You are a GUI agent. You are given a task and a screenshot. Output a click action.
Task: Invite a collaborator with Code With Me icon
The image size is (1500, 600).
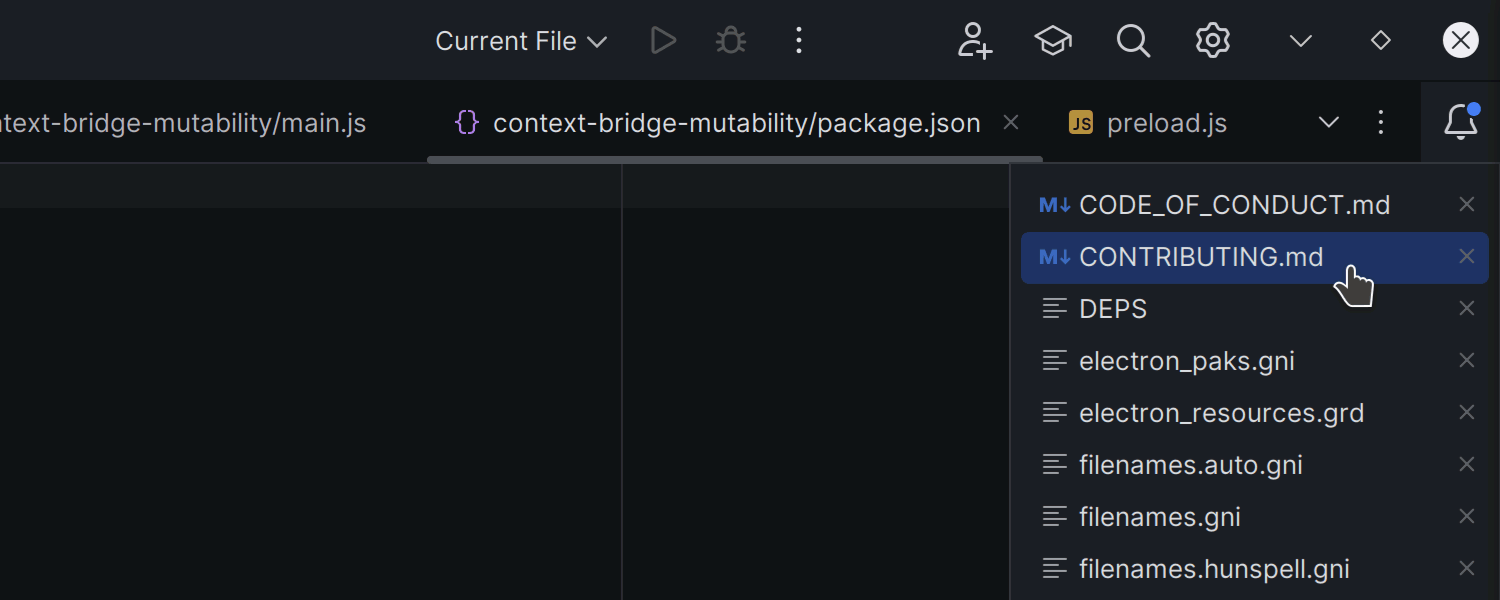pyautogui.click(x=973, y=40)
